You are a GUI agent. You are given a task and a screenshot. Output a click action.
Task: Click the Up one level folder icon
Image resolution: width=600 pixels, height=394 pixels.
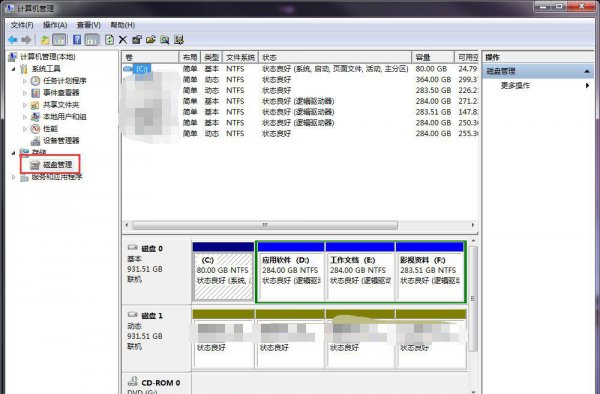(x=45, y=40)
